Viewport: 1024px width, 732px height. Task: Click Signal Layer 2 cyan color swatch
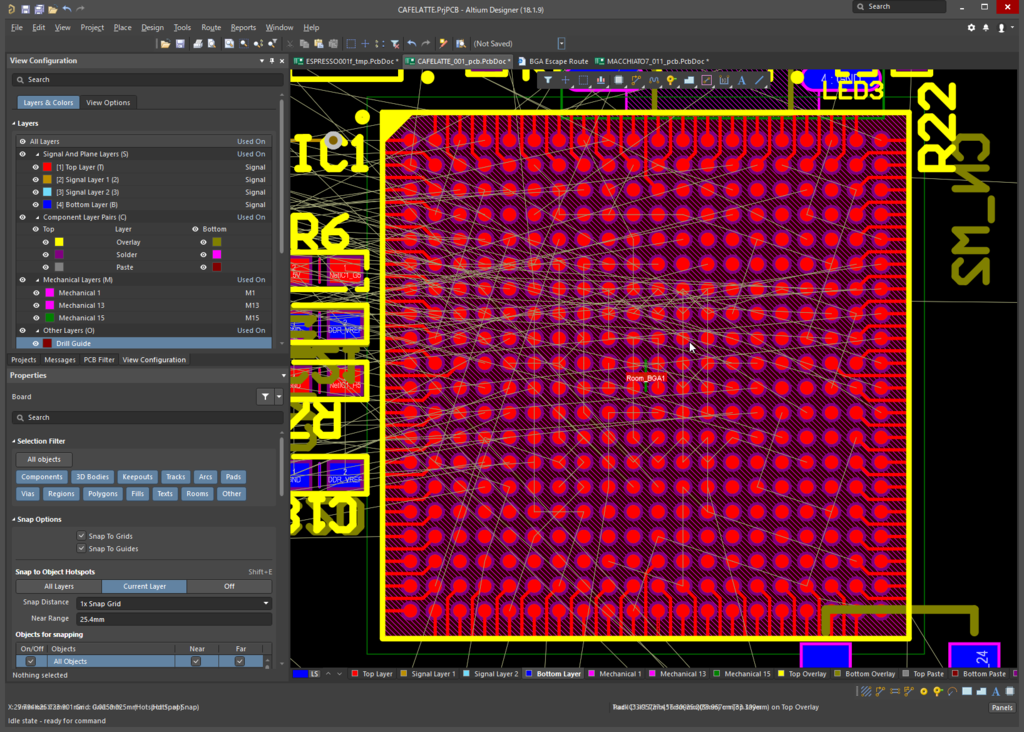tap(47, 192)
